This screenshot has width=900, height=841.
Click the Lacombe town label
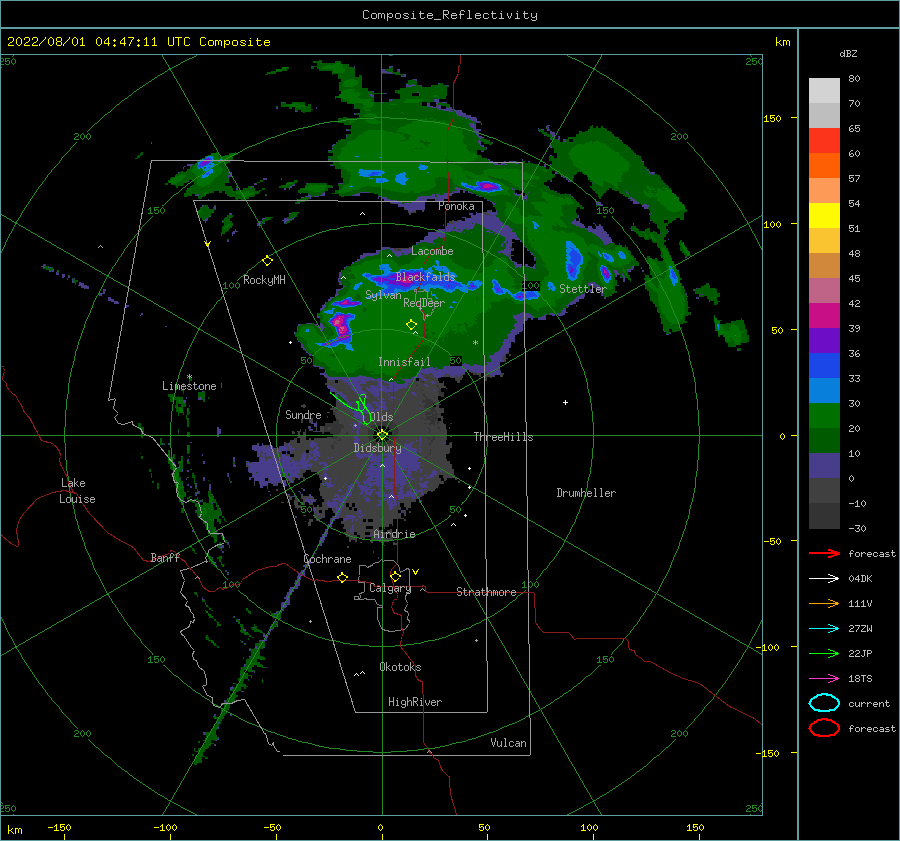[432, 251]
